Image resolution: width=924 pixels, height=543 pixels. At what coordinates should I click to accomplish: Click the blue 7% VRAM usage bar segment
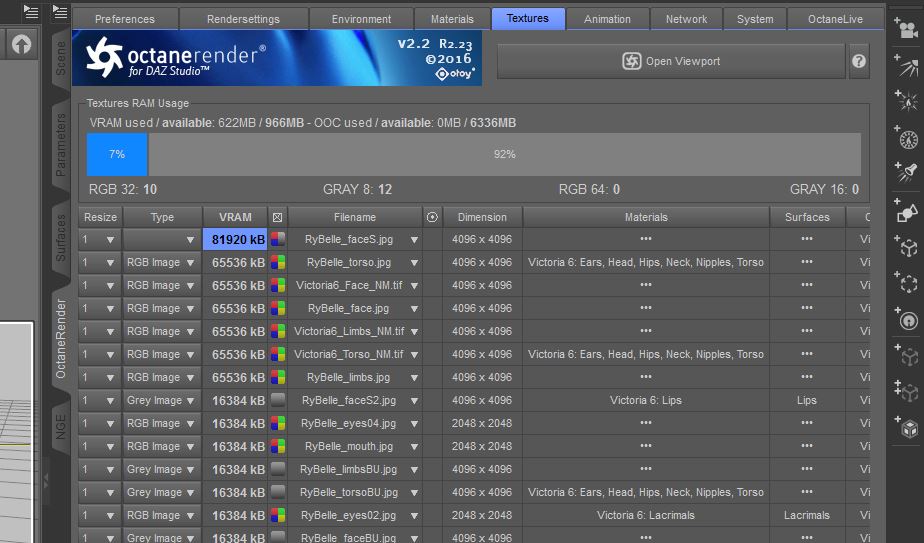[117, 154]
